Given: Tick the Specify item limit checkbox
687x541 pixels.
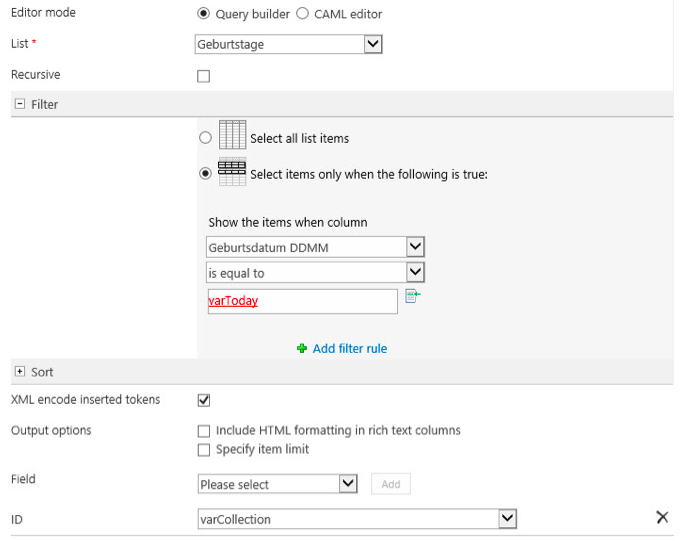Looking at the screenshot, I should click(x=204, y=450).
